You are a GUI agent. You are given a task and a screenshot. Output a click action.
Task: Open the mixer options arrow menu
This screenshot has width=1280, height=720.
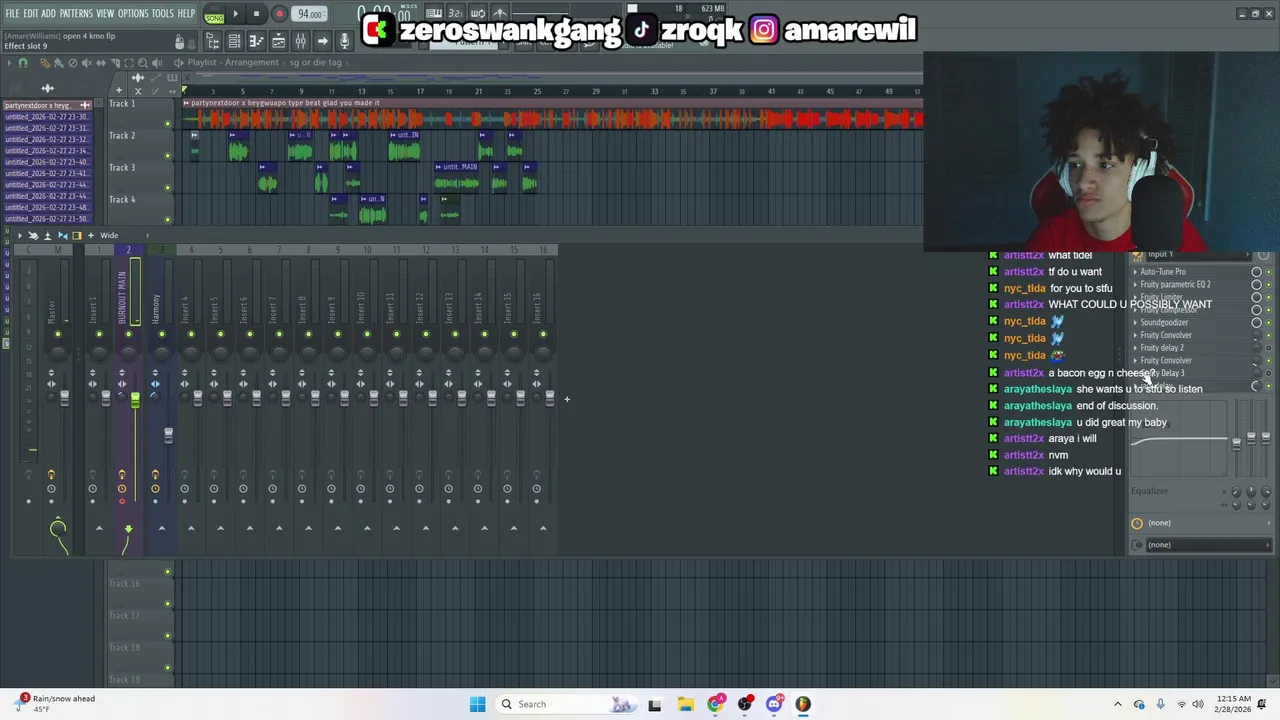point(20,235)
